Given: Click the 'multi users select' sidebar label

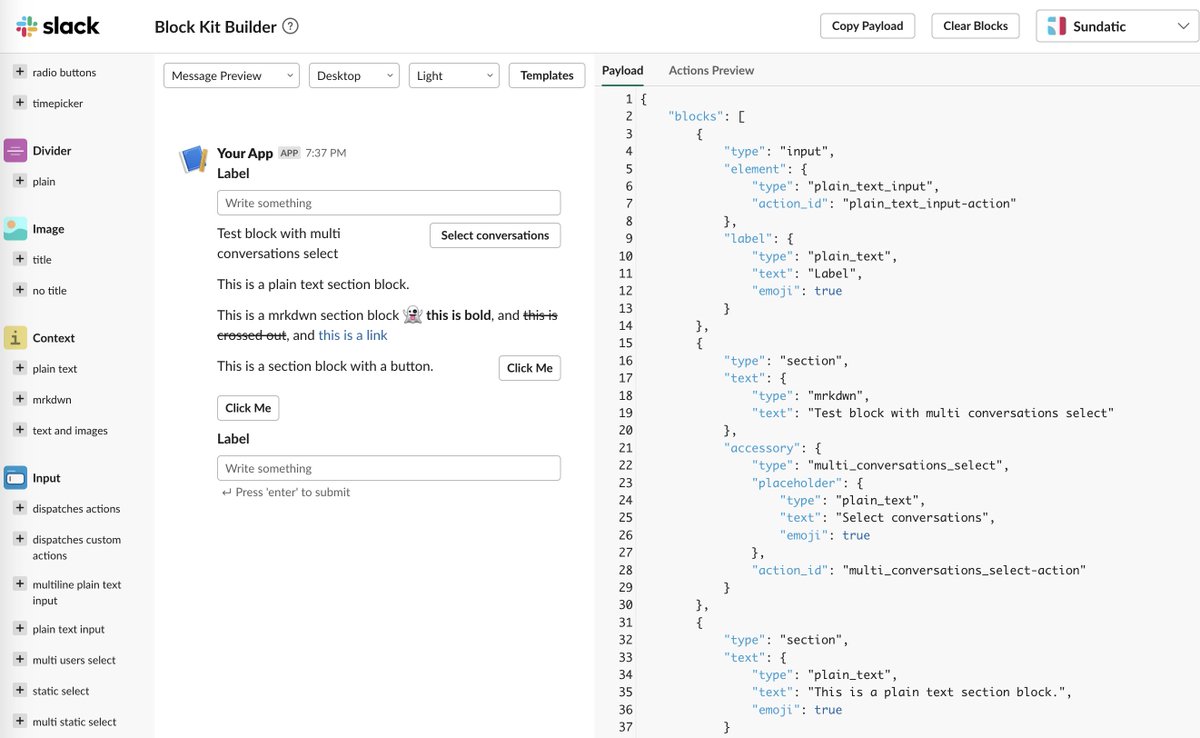Looking at the screenshot, I should click(74, 660).
